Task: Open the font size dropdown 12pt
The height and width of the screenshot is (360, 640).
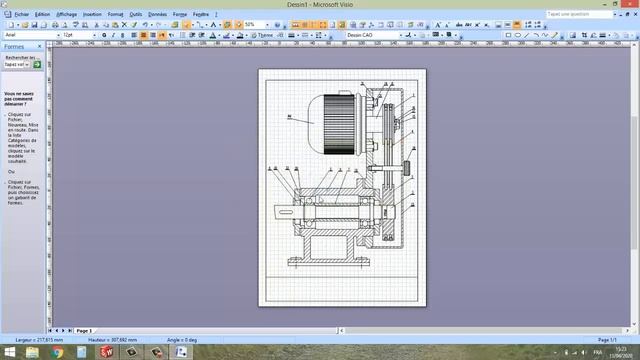Action: tap(94, 36)
